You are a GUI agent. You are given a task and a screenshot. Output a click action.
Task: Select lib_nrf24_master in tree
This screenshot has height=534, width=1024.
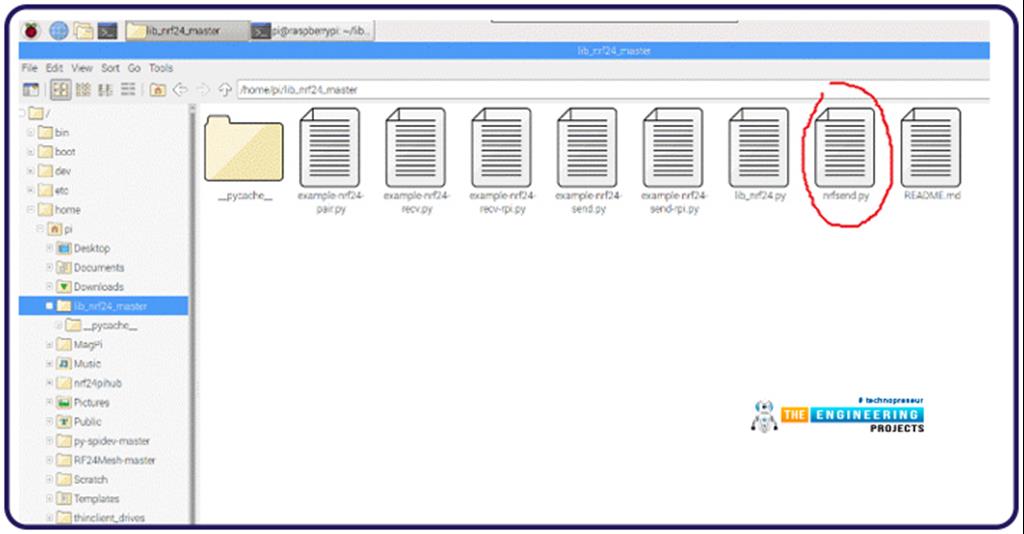[x=103, y=306]
